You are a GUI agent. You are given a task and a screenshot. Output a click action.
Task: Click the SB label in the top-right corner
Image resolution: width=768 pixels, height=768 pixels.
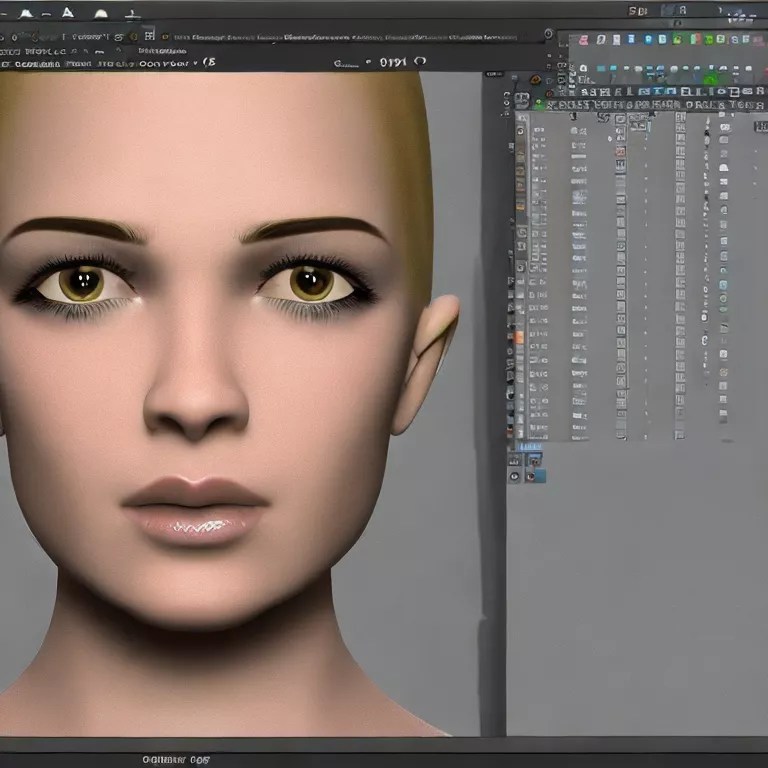tap(637, 11)
